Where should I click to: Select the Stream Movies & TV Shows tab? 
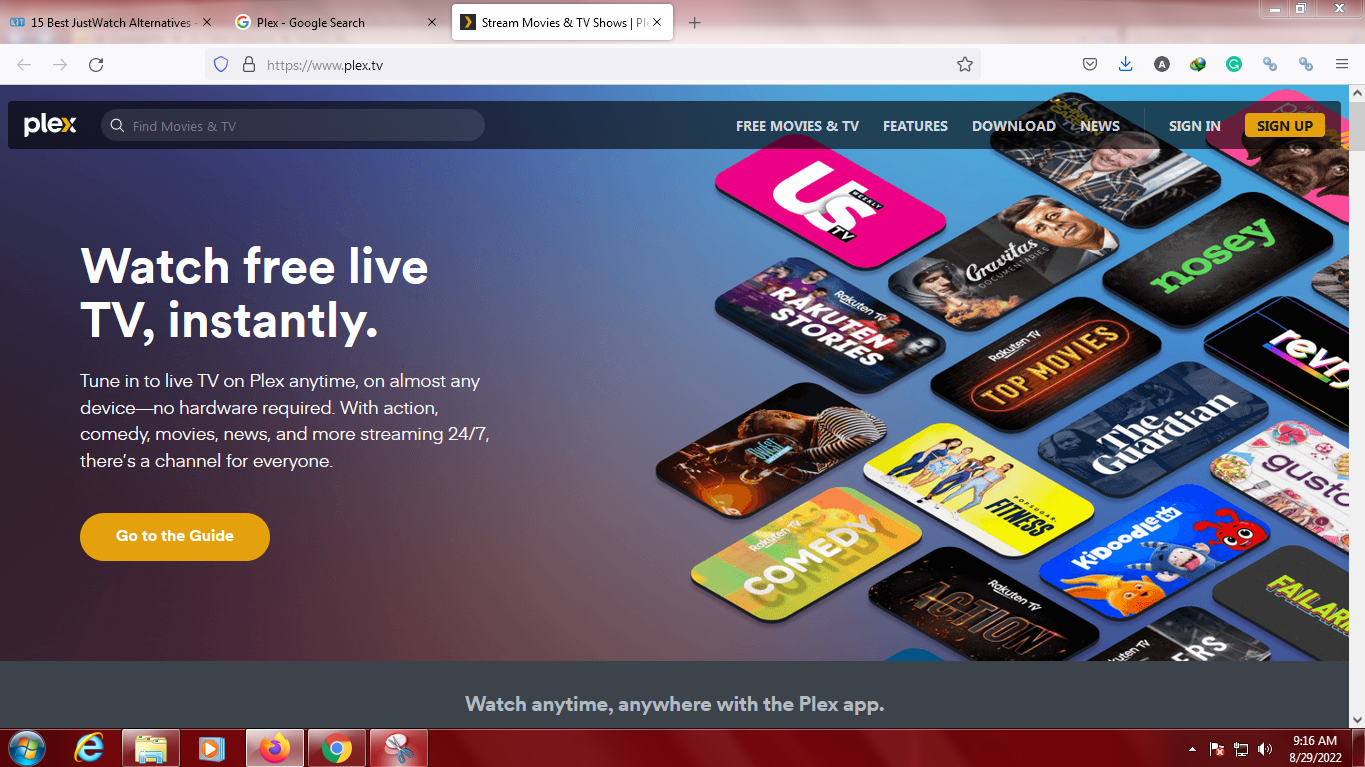pos(561,22)
